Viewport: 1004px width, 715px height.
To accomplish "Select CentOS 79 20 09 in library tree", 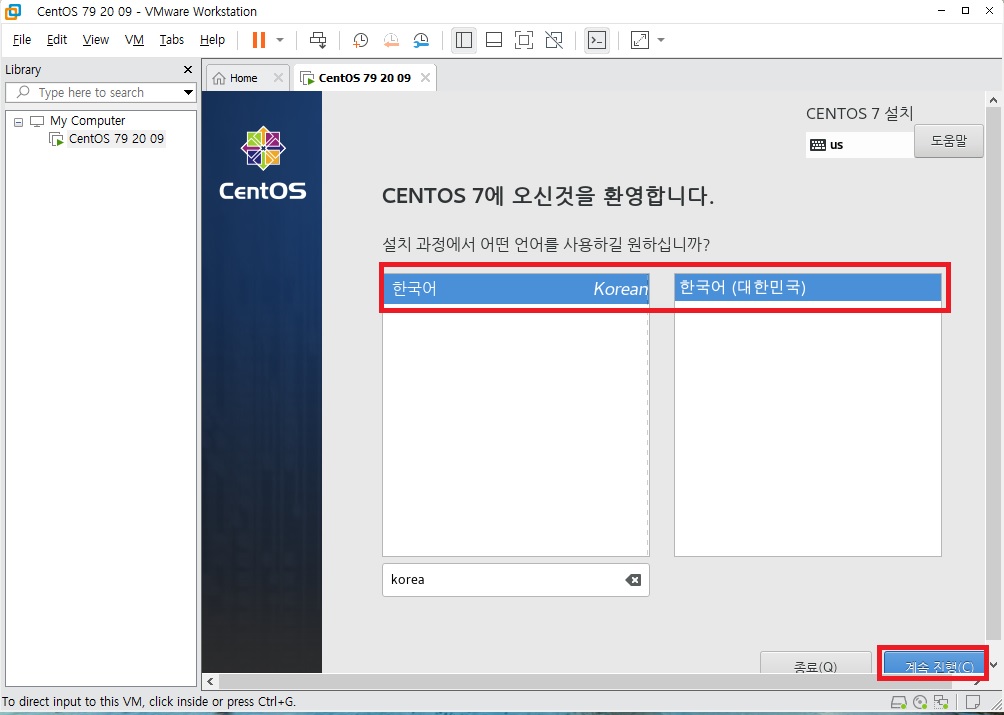I will pyautogui.click(x=116, y=138).
